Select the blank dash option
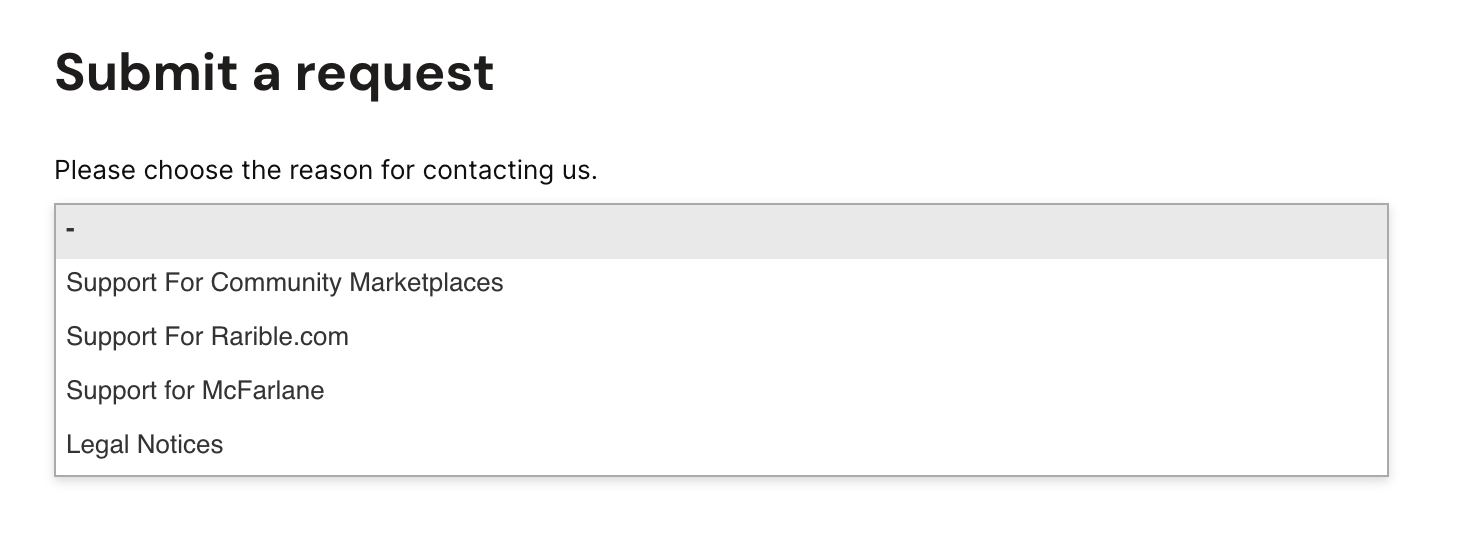This screenshot has height=550, width=1484. tap(720, 231)
